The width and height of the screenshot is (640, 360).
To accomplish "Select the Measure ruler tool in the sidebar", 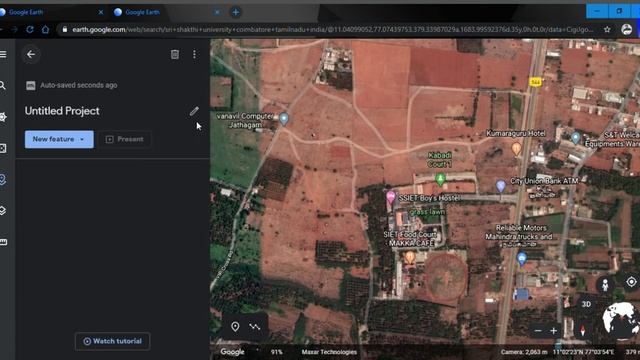I will click(x=3, y=242).
